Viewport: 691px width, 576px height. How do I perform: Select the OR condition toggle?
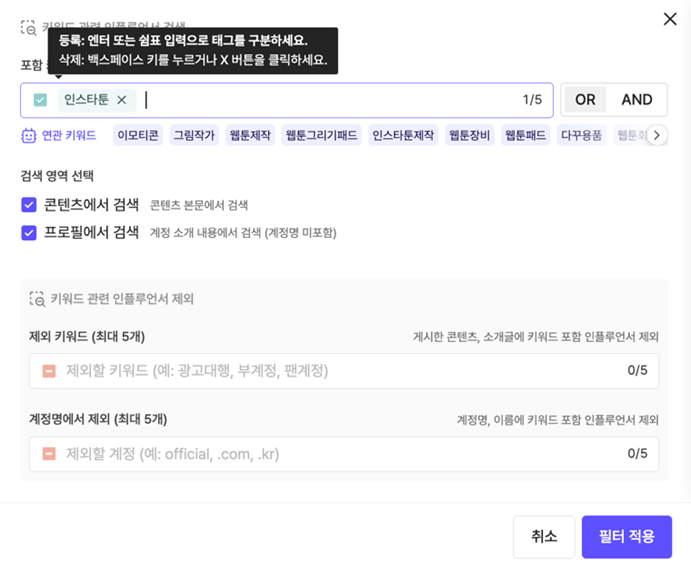point(585,100)
